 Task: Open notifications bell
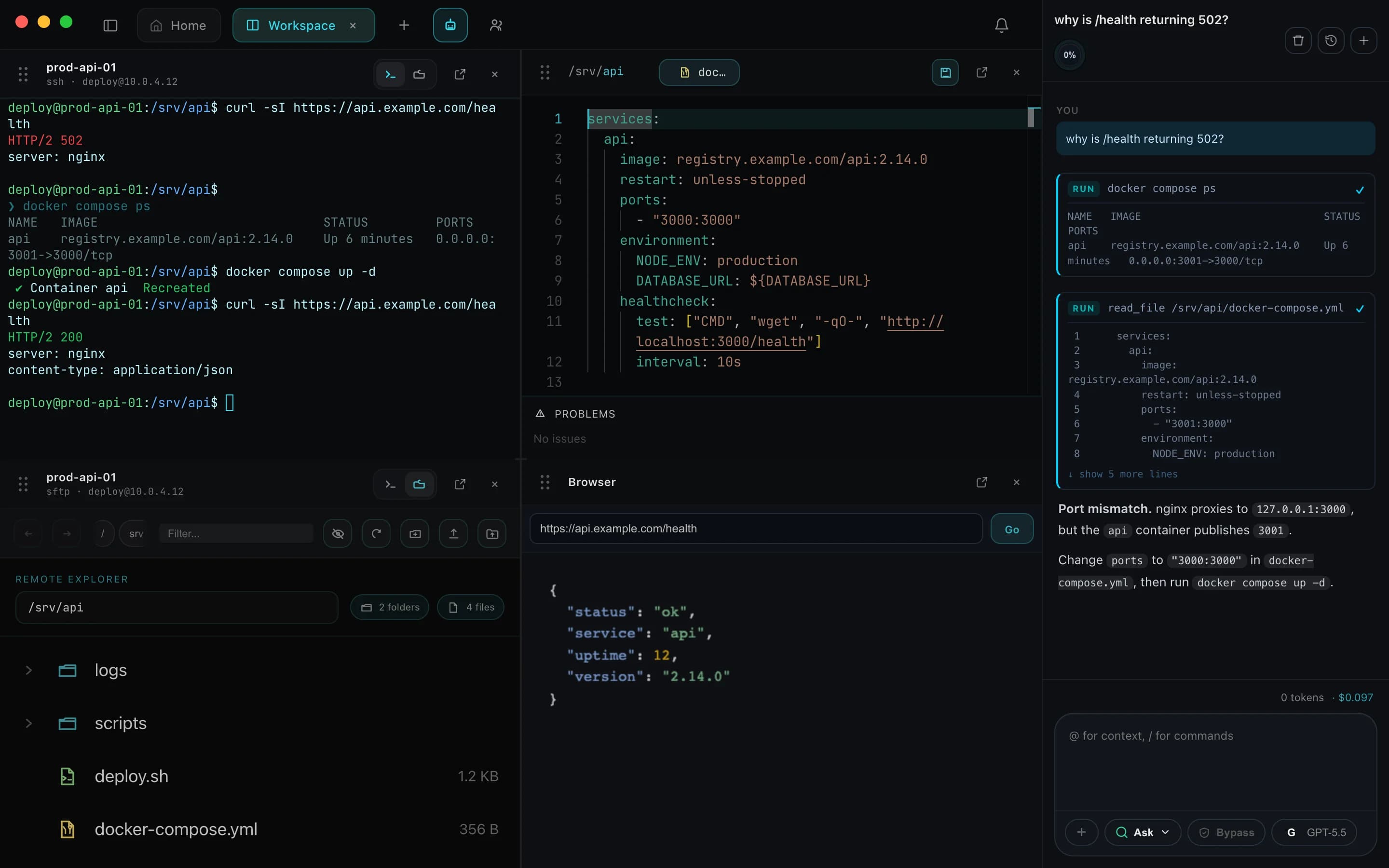[1002, 25]
